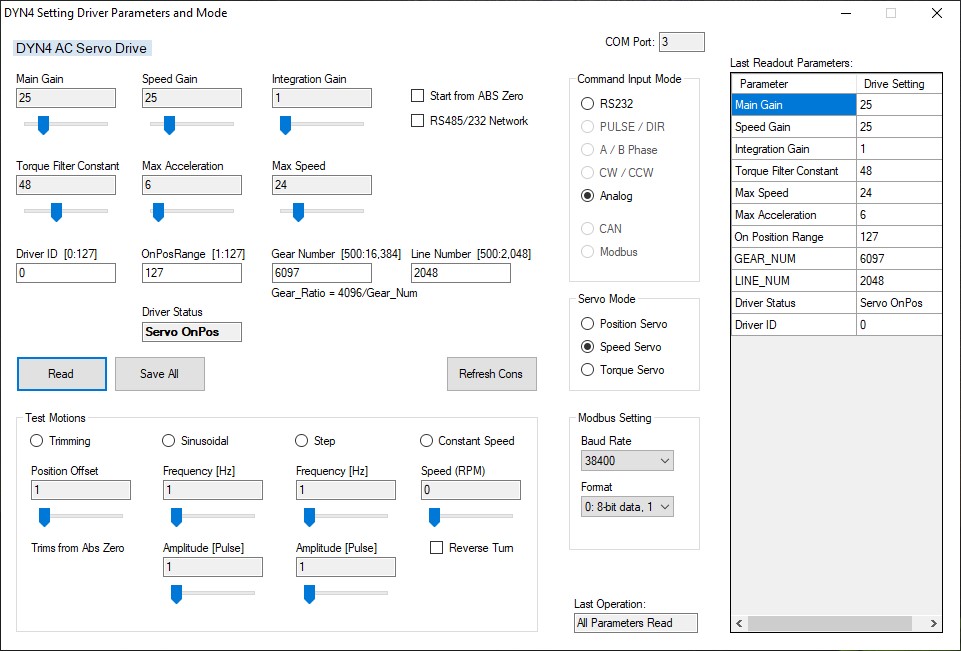This screenshot has height=651, width=961.
Task: Select the LINE_NUM row in readout table
Action: tap(837, 281)
